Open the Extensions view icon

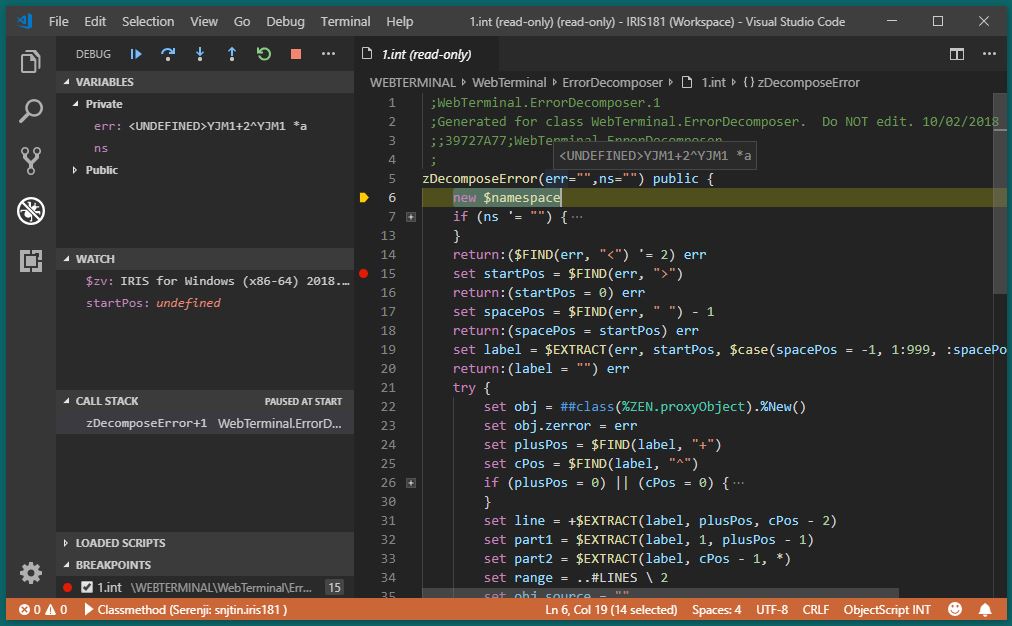point(31,261)
